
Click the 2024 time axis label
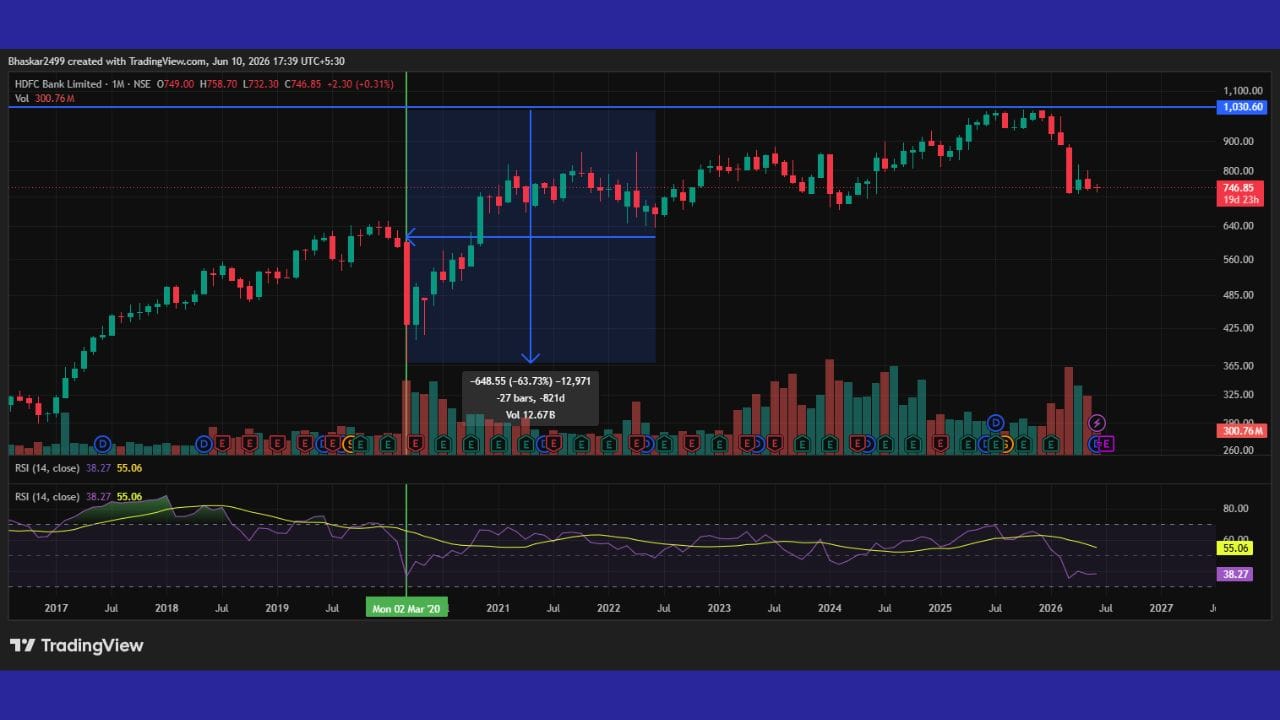tap(829, 607)
